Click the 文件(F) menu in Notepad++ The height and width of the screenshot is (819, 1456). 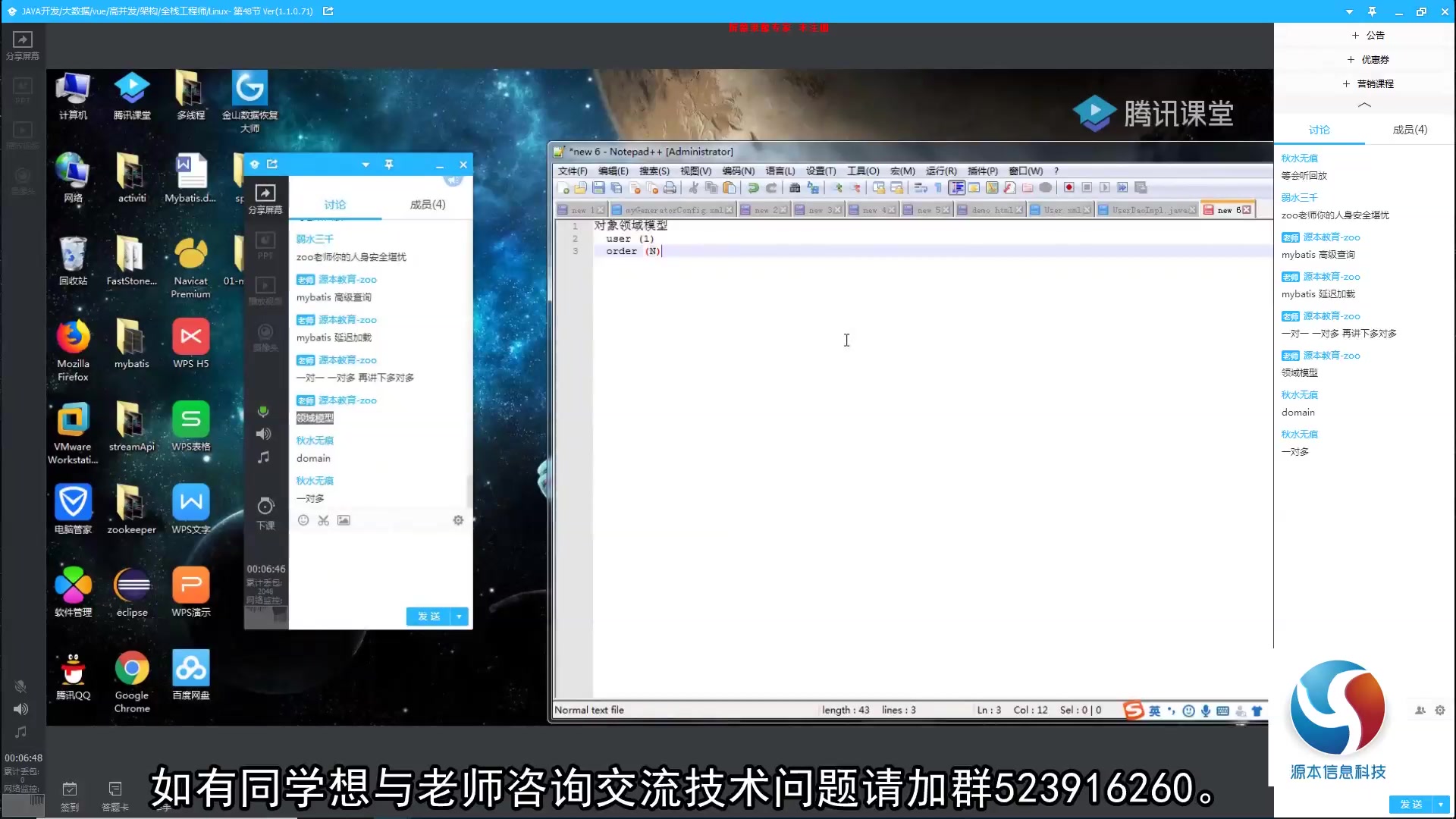tap(570, 170)
